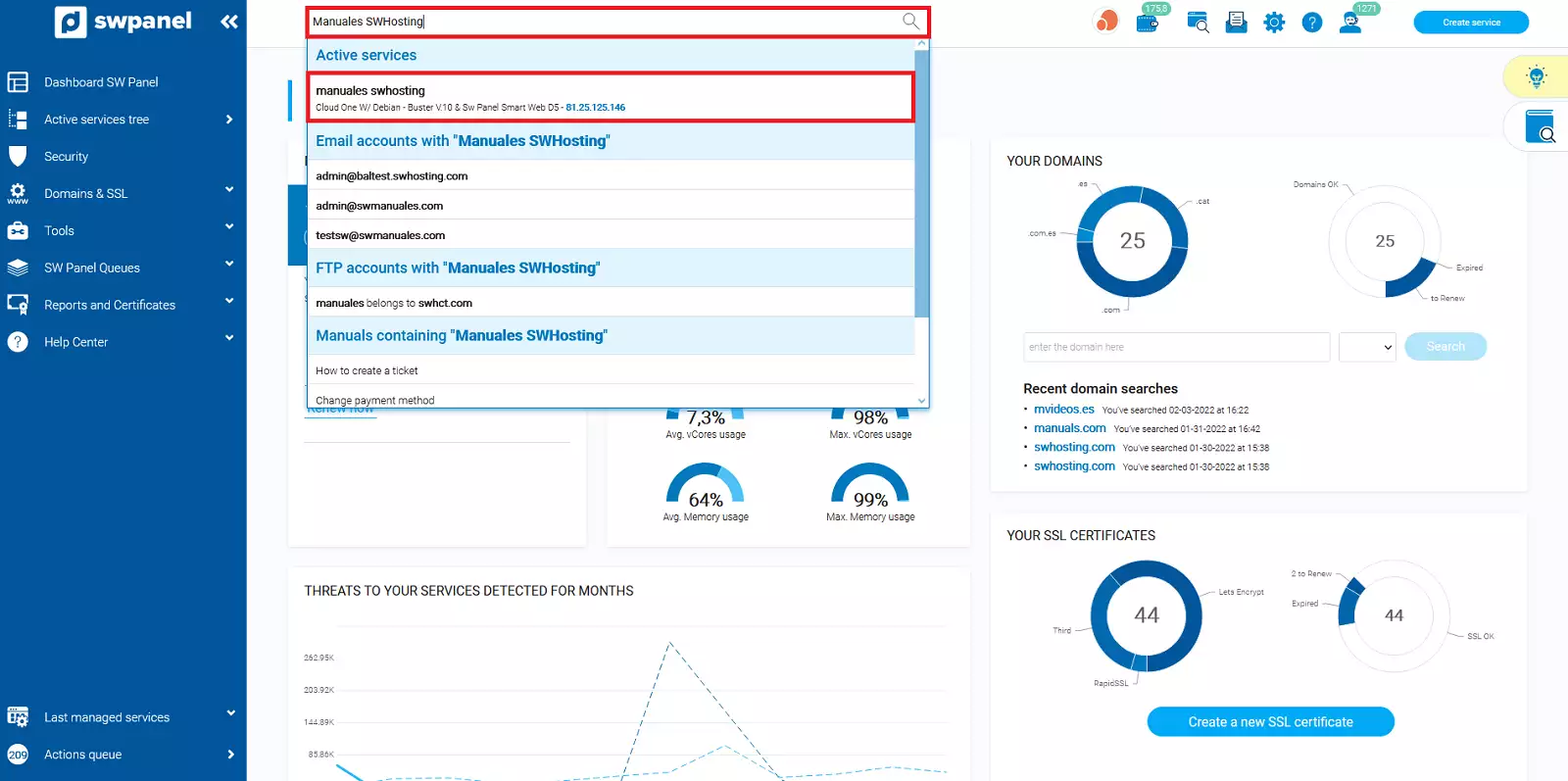Select Security in the sidebar

tap(66, 157)
